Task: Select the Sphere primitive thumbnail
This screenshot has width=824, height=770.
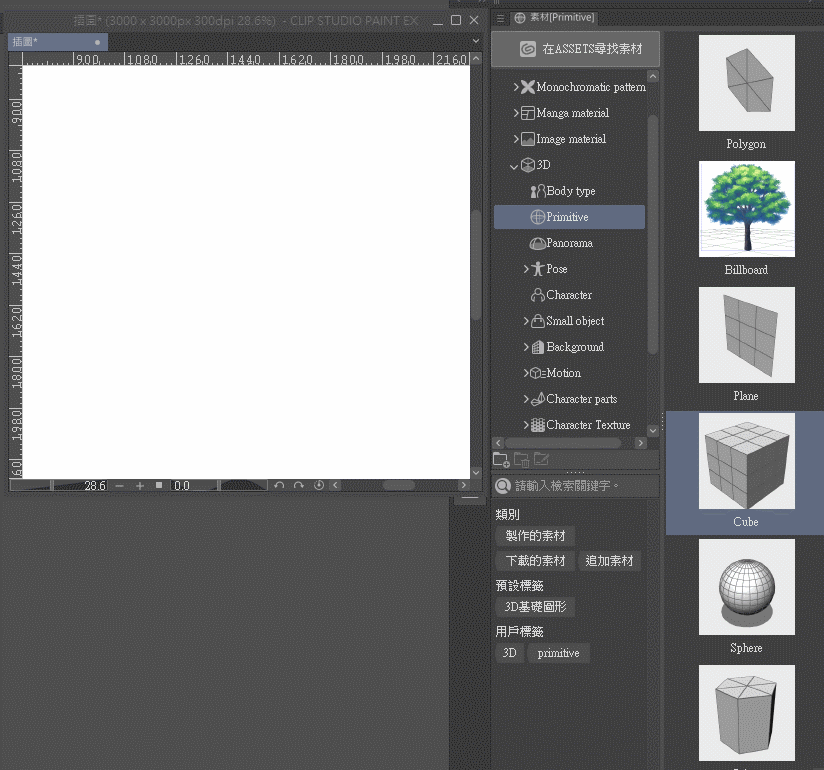Action: (x=746, y=587)
